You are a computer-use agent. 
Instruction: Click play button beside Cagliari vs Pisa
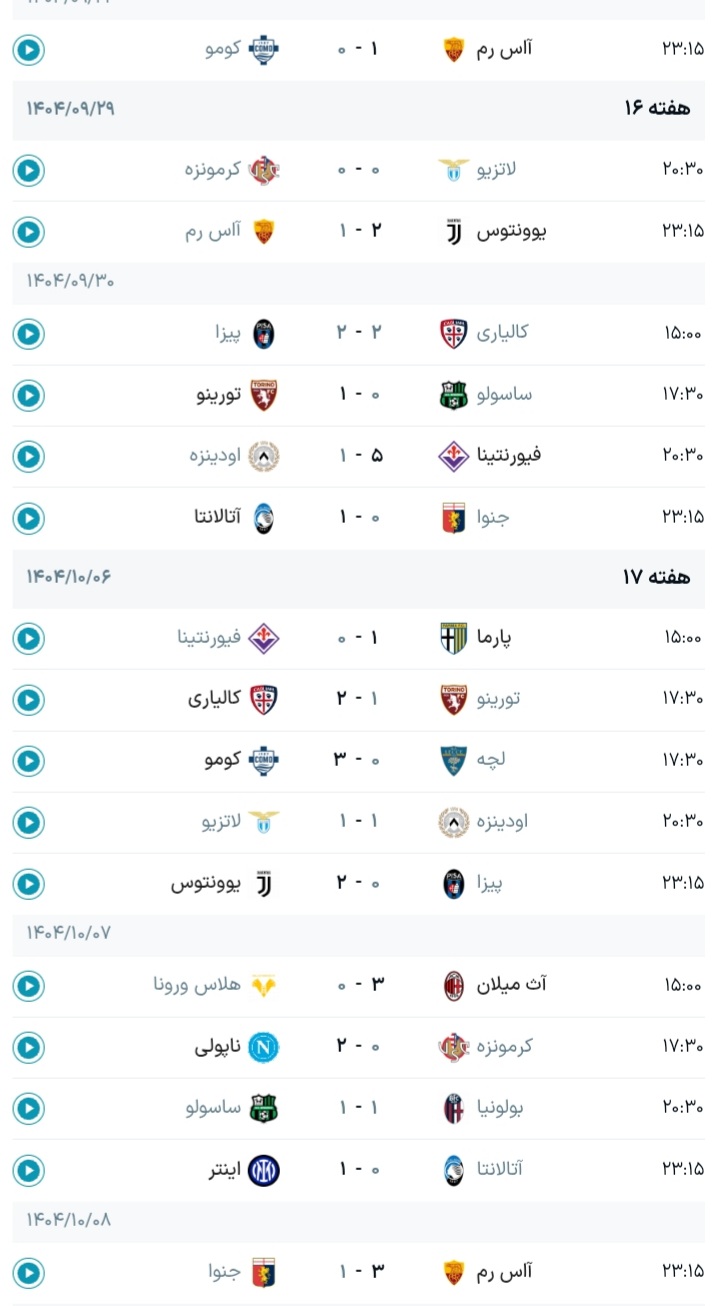pos(28,334)
